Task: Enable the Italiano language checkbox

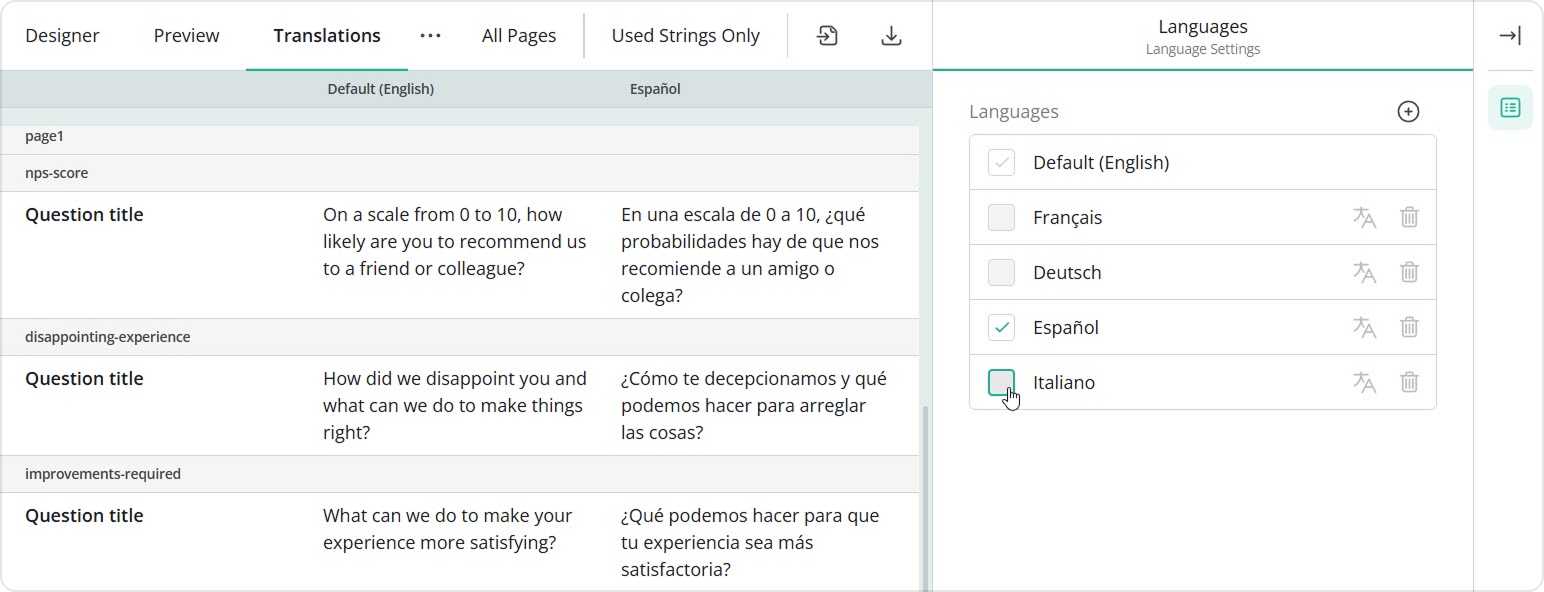Action: coord(1001,382)
